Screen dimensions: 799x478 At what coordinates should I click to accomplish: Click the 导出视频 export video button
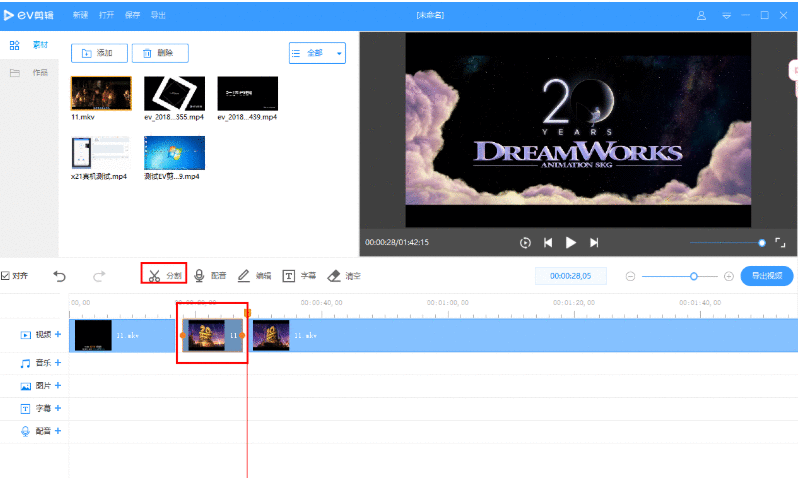(767, 276)
